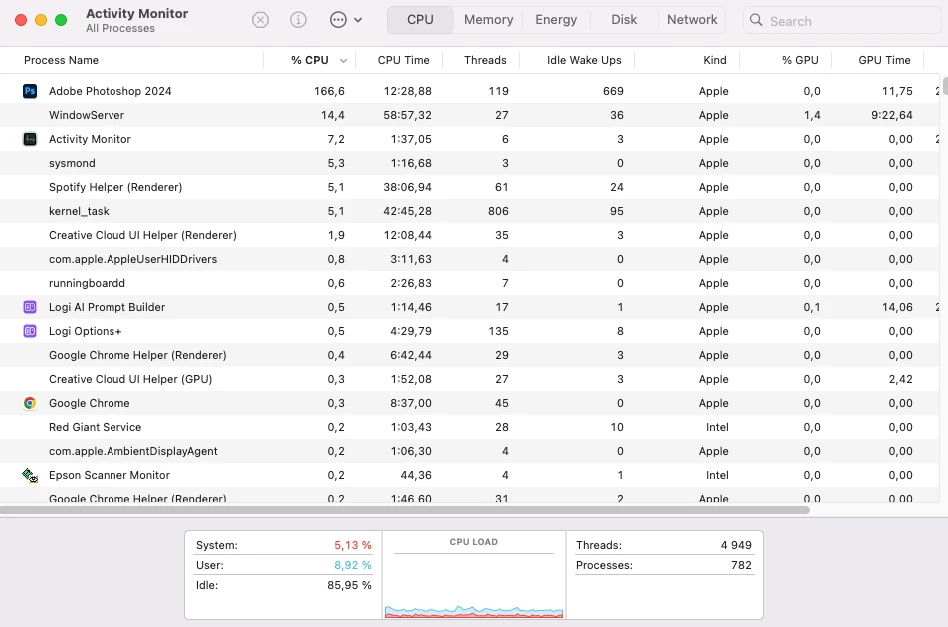
Task: Click the Processes total 782
Action: pyautogui.click(x=741, y=565)
